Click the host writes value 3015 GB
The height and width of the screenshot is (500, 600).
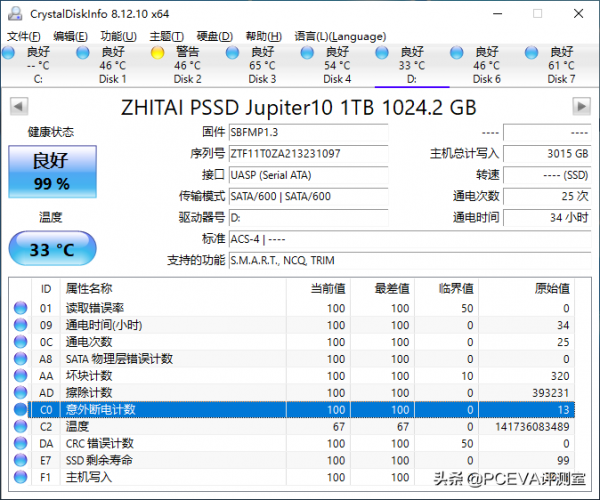[x=547, y=154]
